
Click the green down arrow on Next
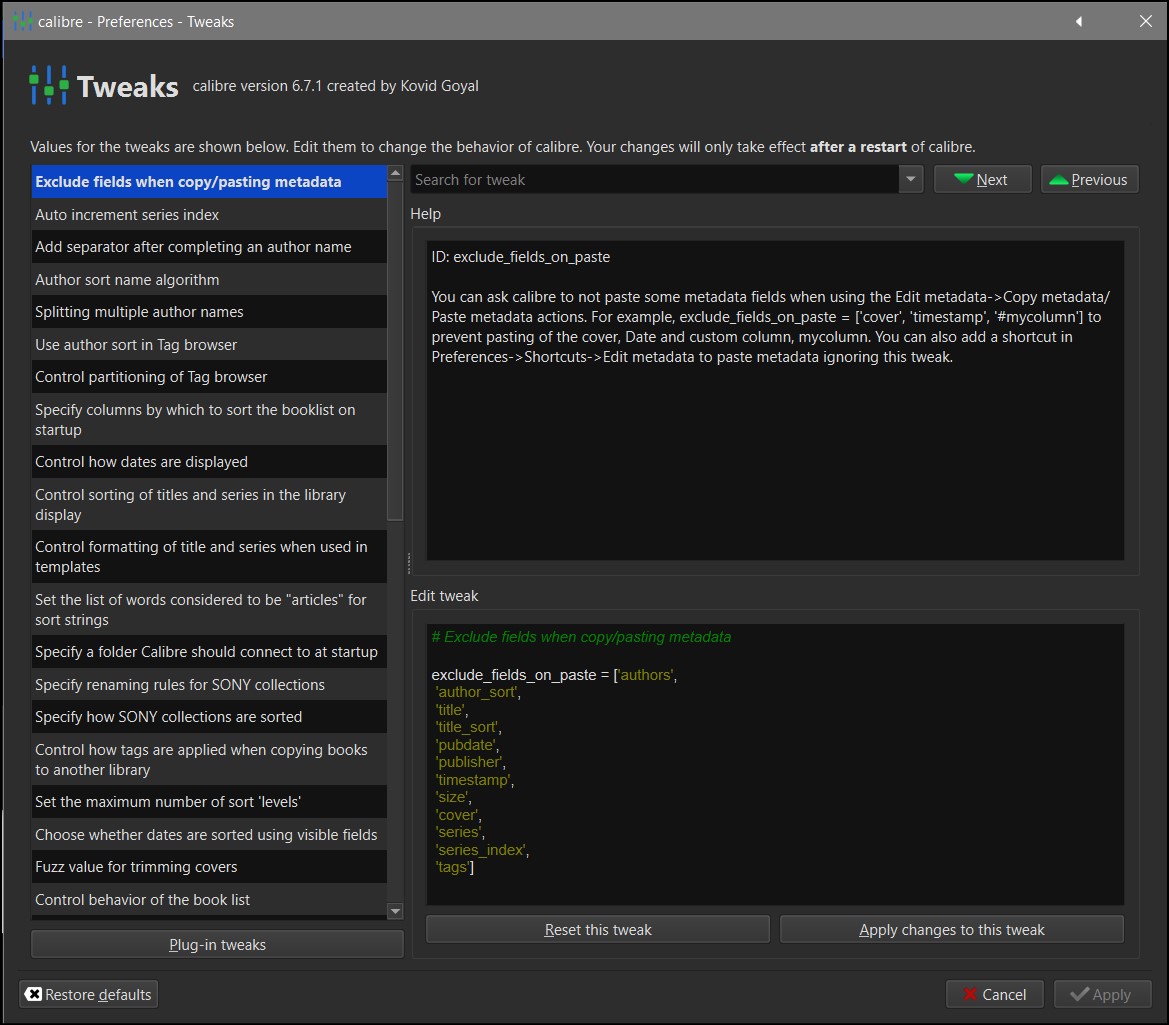[x=963, y=179]
